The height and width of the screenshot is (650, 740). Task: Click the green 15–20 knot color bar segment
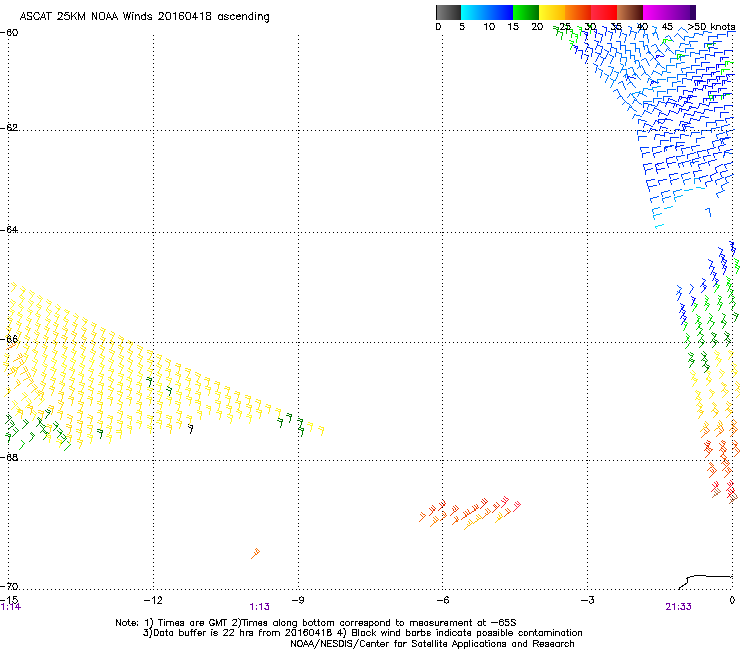pos(526,12)
